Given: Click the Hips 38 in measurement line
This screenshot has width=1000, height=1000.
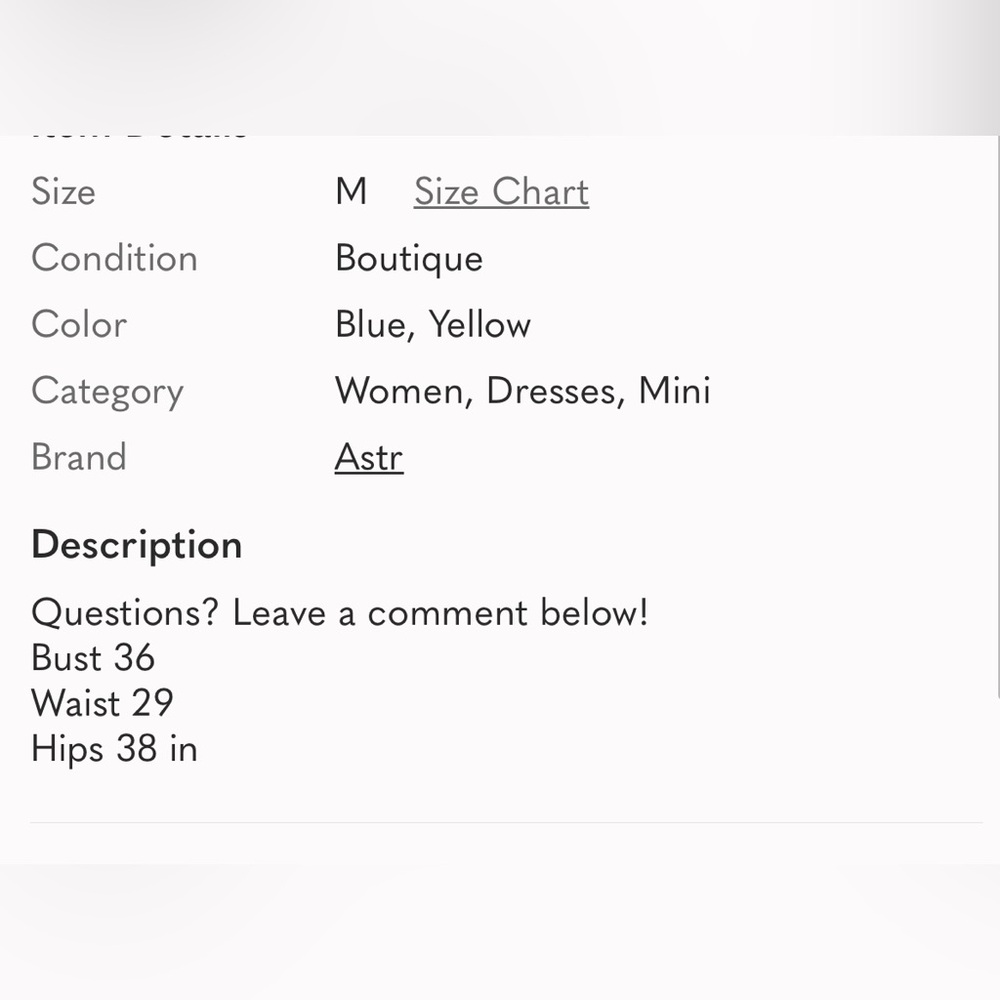Looking at the screenshot, I should 114,749.
